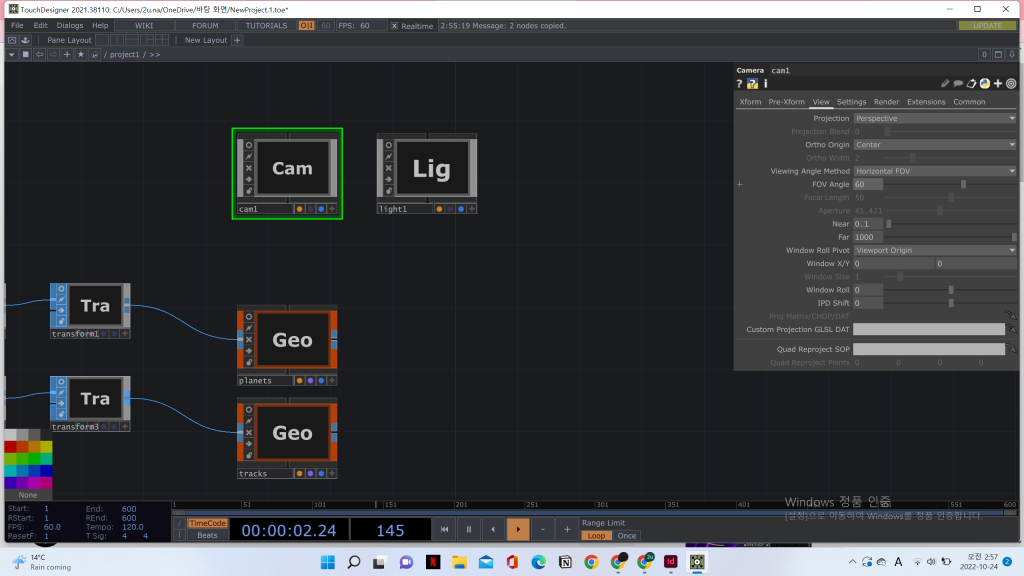Switch timeline display to Beats
The width and height of the screenshot is (1024, 576).
click(x=207, y=536)
